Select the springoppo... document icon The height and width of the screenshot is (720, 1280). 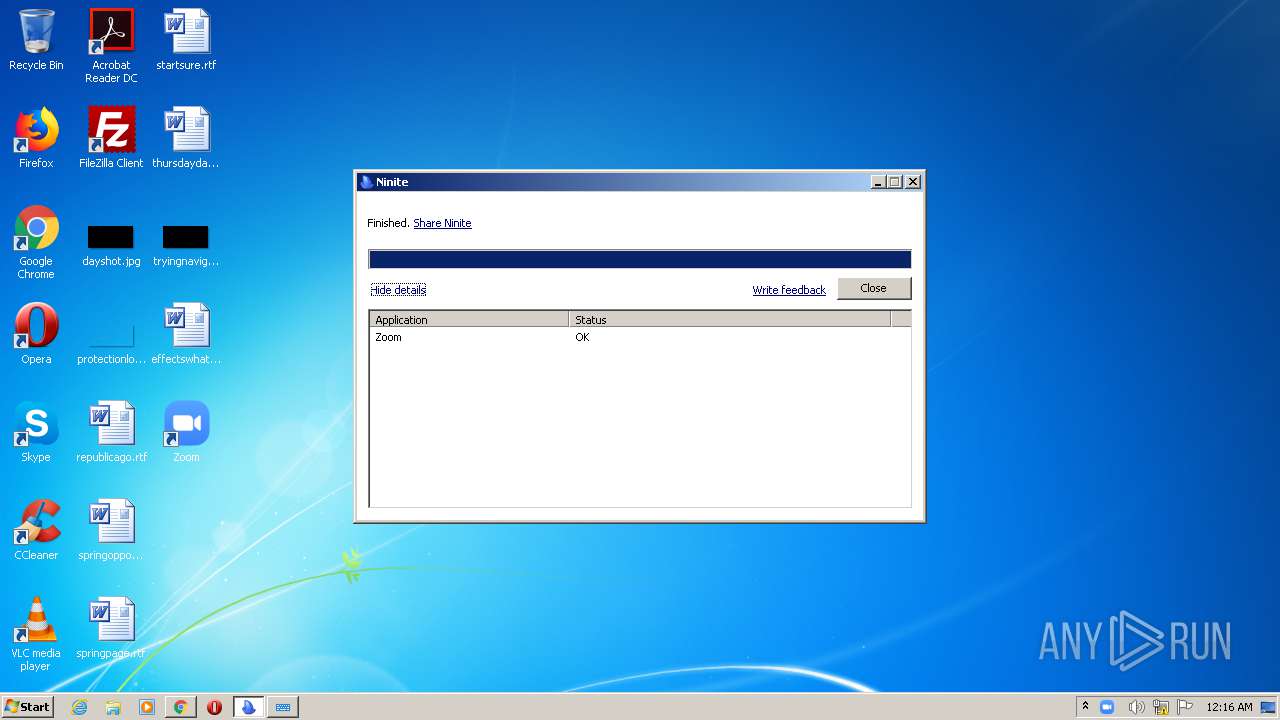coord(111,530)
